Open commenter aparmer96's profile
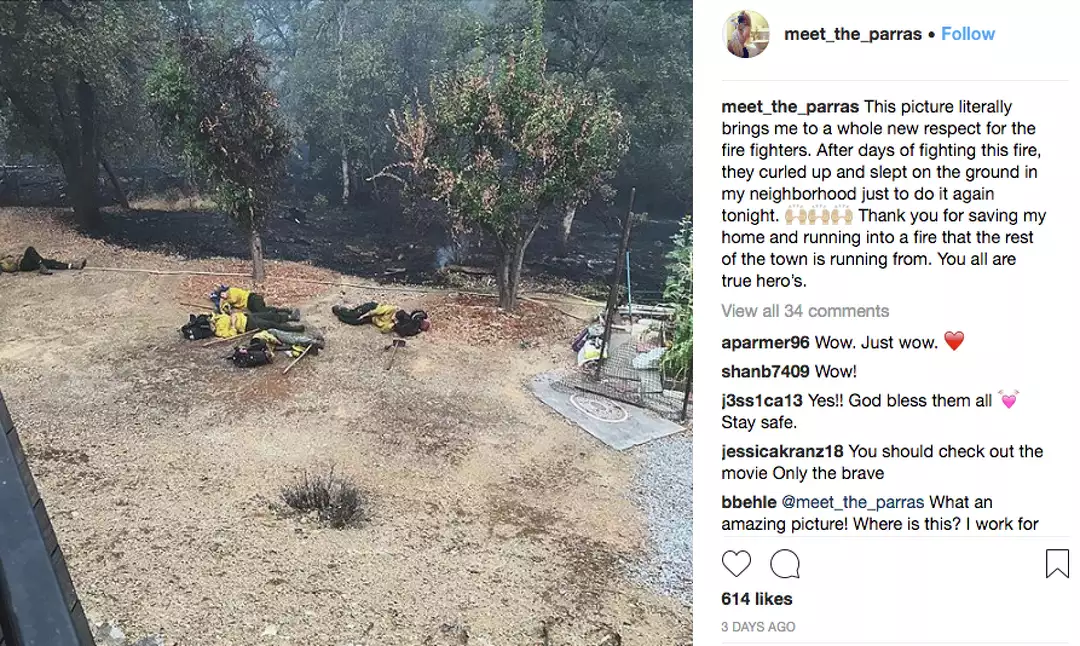 click(x=765, y=342)
